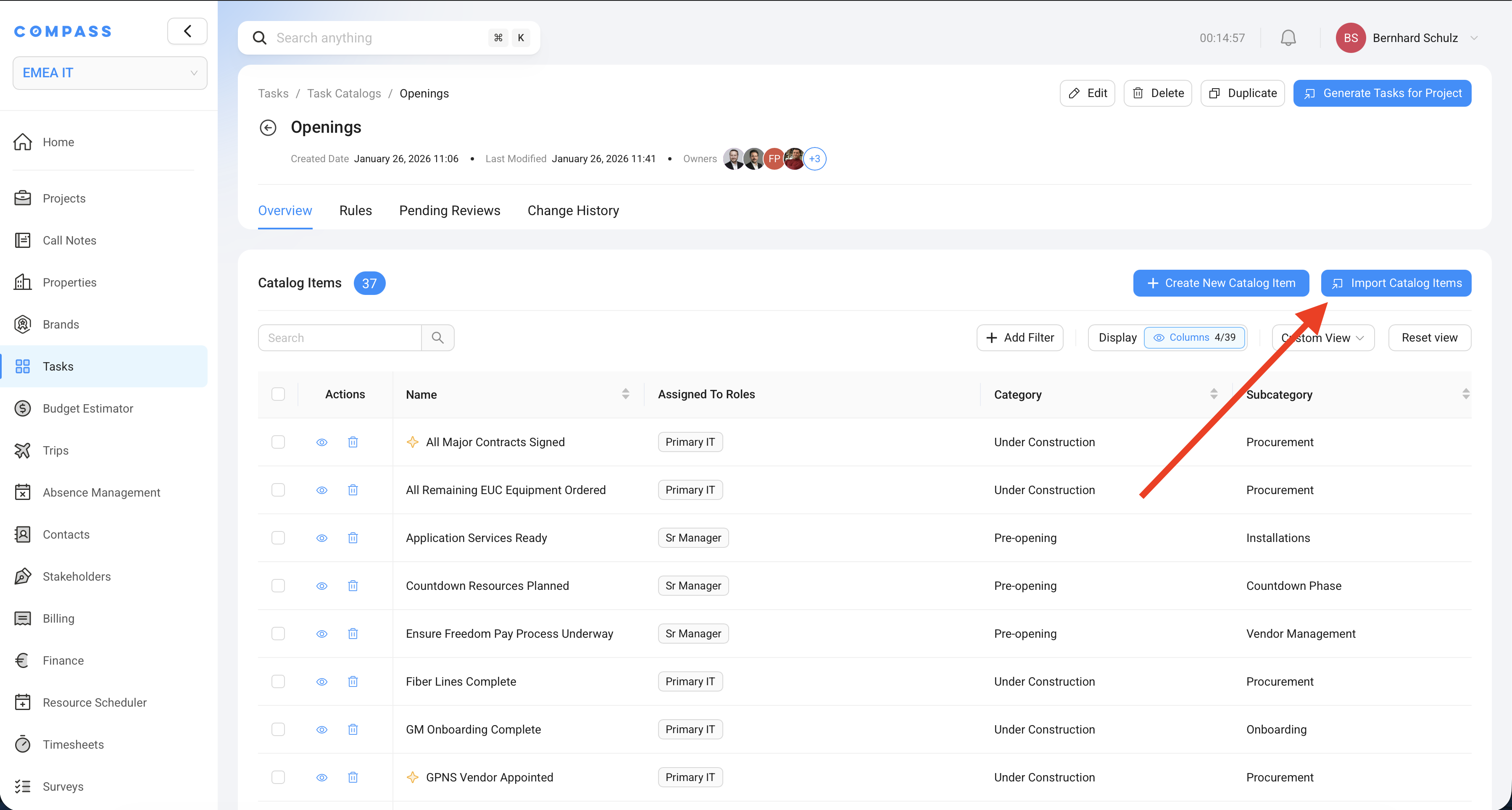Image resolution: width=1512 pixels, height=810 pixels.
Task: Click the search magnifier button in catalog search
Action: tap(438, 338)
